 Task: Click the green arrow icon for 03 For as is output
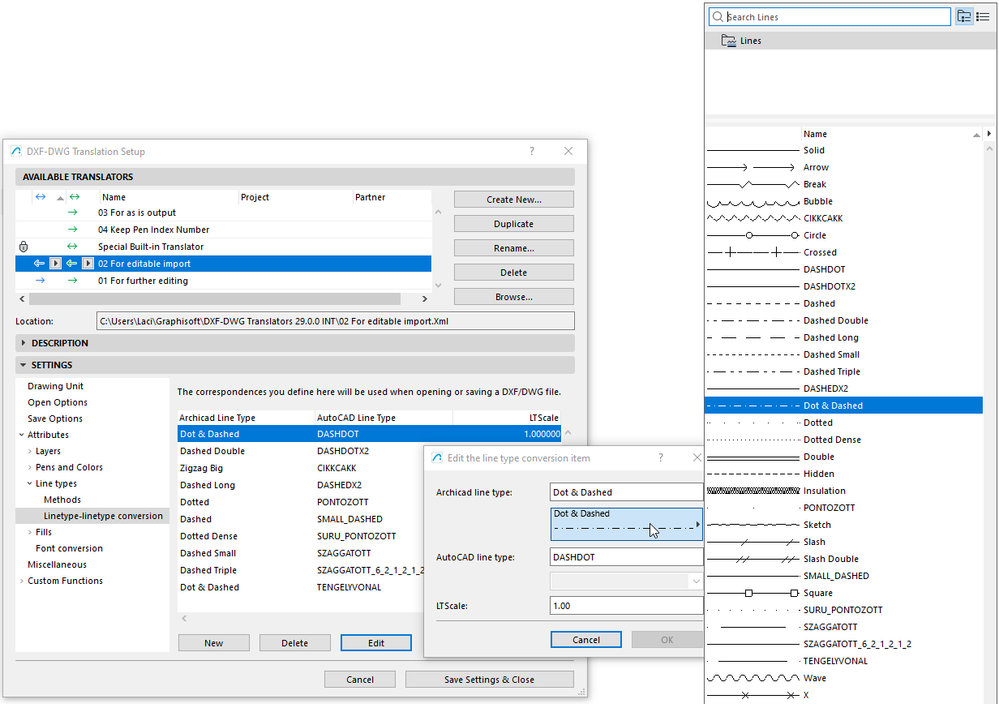(x=73, y=212)
